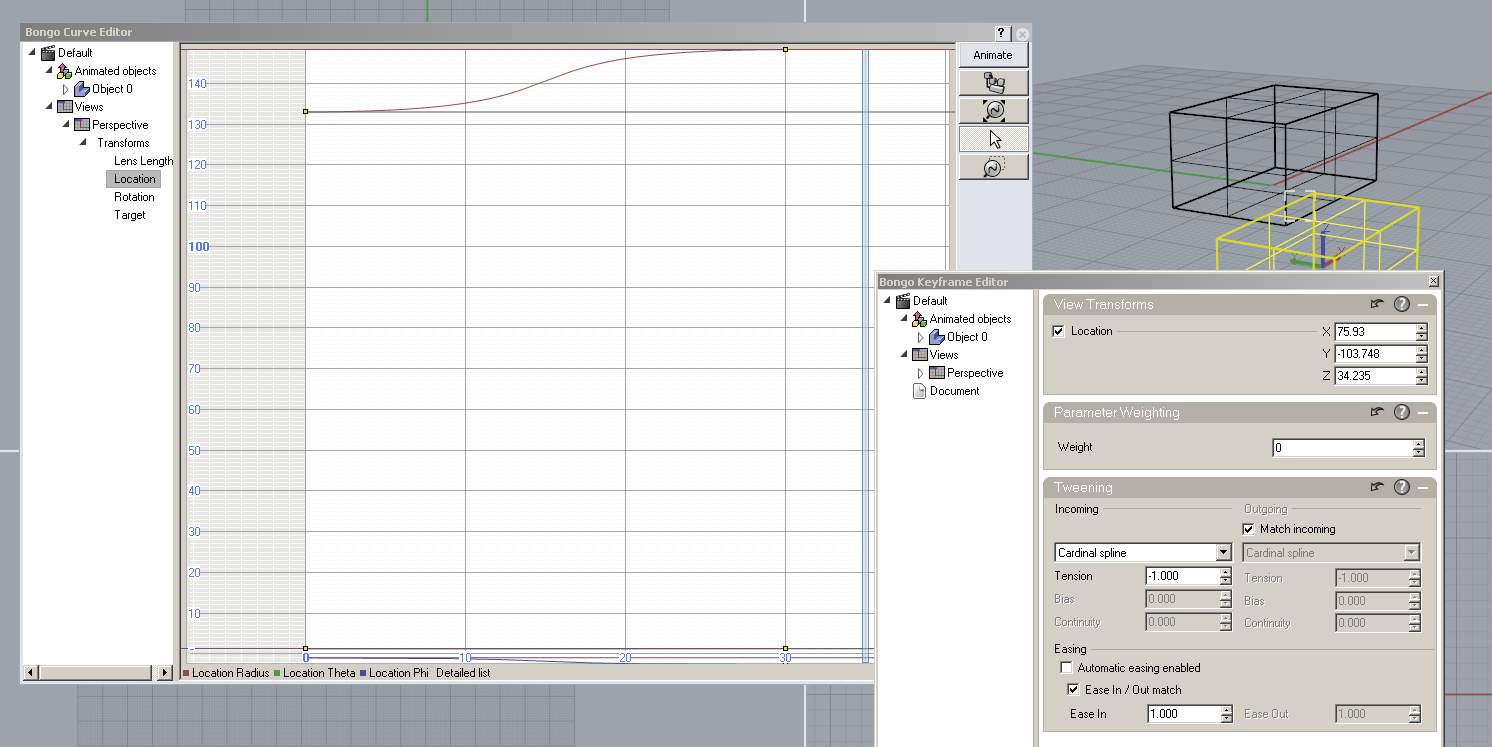Collapse the View Transforms section

pos(1423,304)
